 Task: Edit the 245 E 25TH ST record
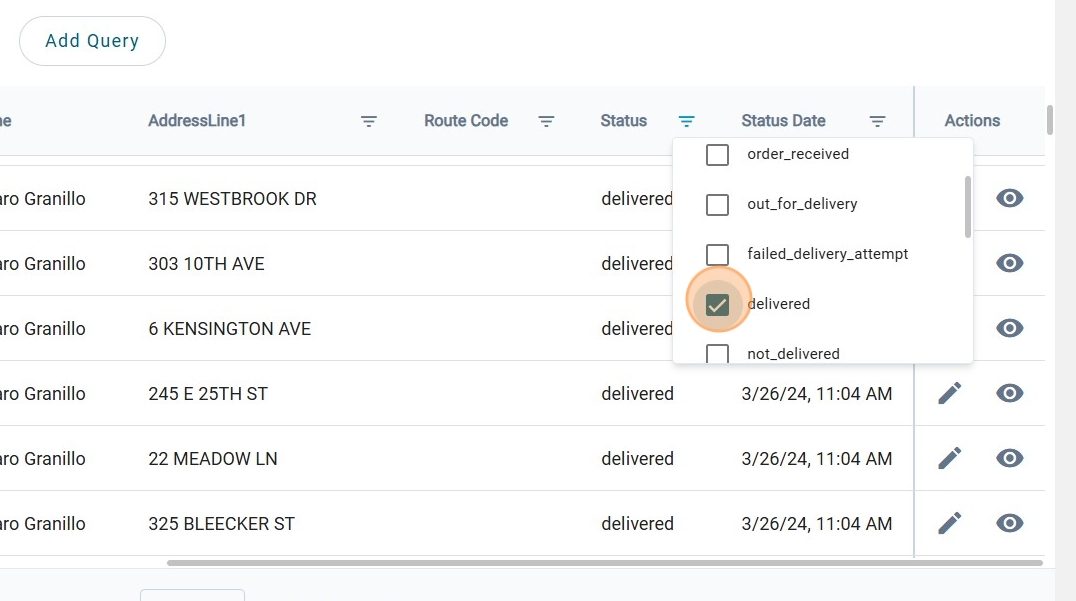pyautogui.click(x=949, y=394)
